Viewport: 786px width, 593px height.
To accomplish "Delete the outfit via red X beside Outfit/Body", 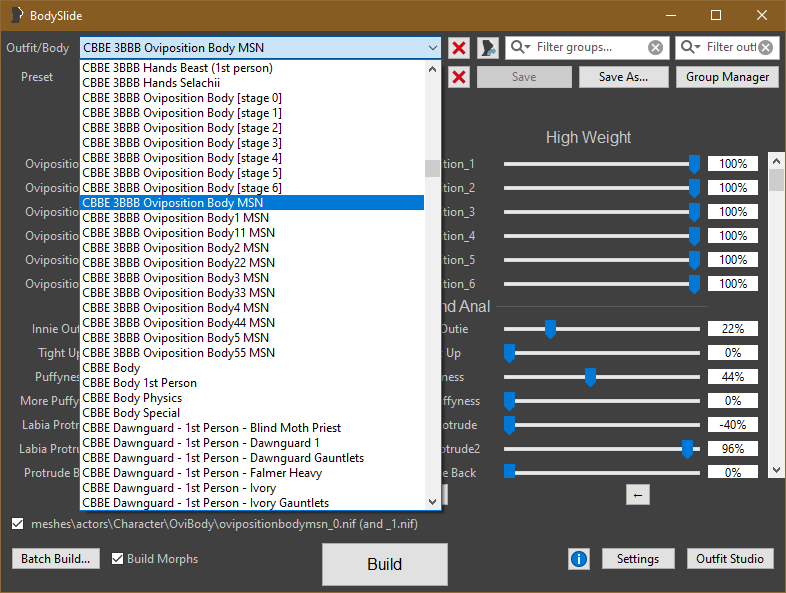I will point(459,48).
